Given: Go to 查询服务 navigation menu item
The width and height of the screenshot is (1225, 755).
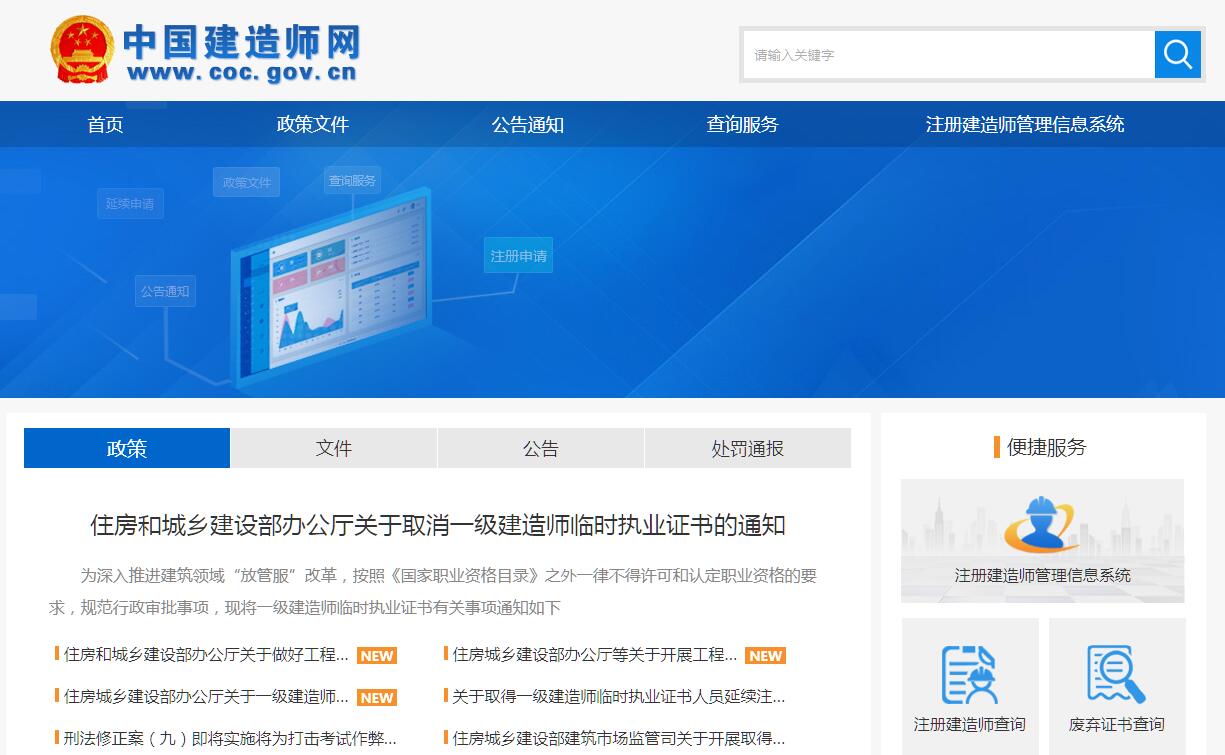Looking at the screenshot, I should pos(742,125).
